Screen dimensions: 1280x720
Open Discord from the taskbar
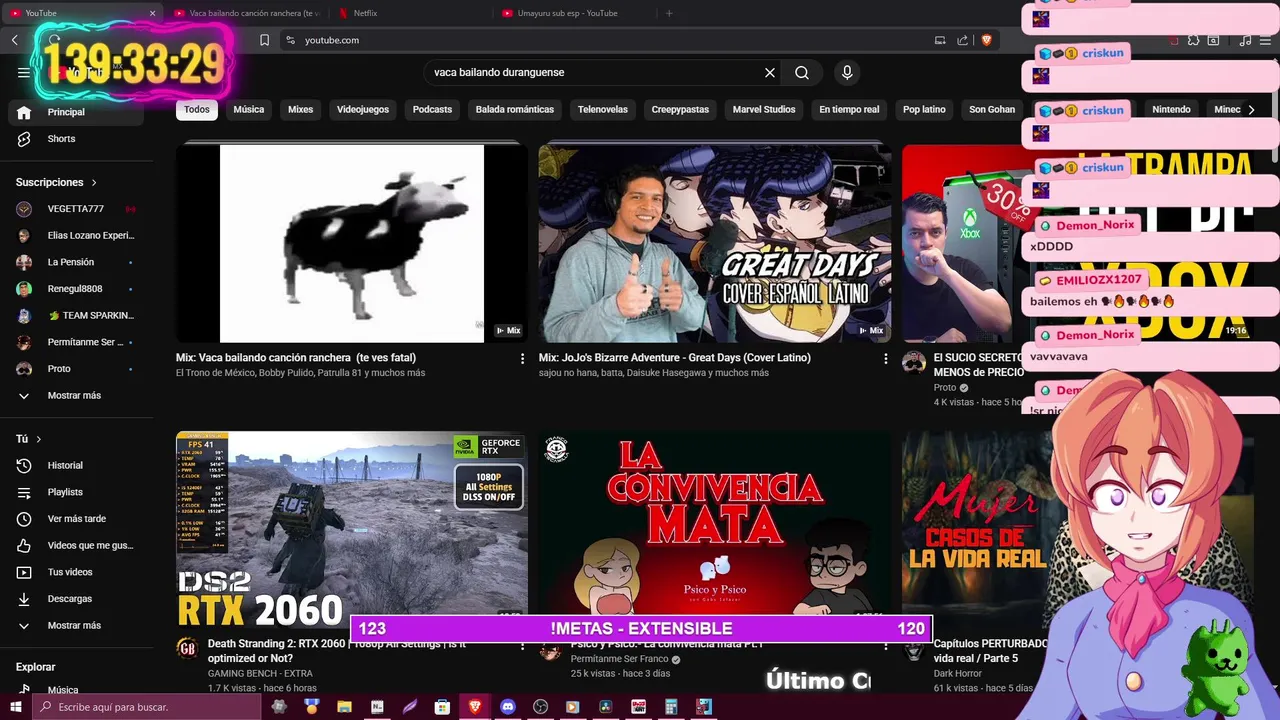pos(507,707)
